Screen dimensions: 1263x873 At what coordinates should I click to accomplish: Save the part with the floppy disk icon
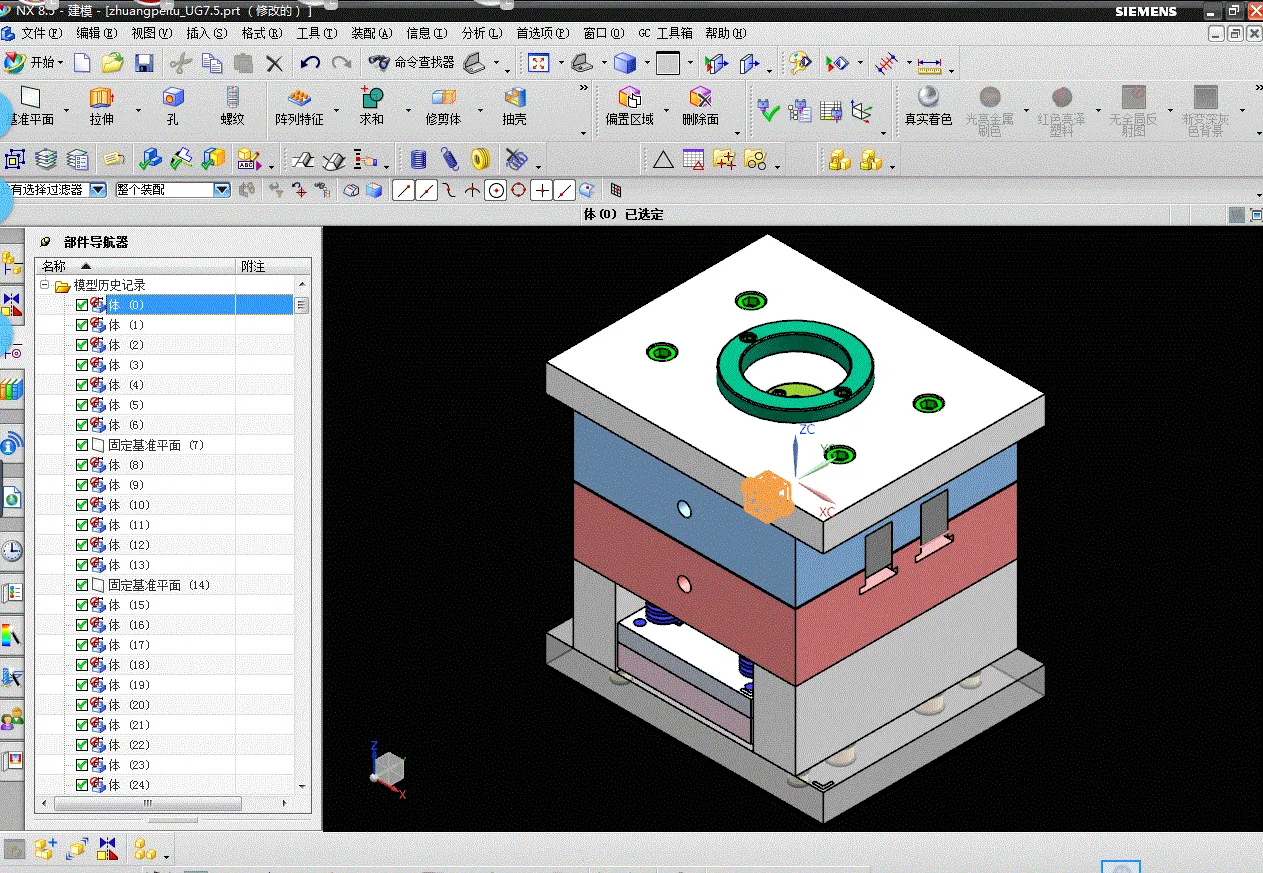tap(144, 63)
